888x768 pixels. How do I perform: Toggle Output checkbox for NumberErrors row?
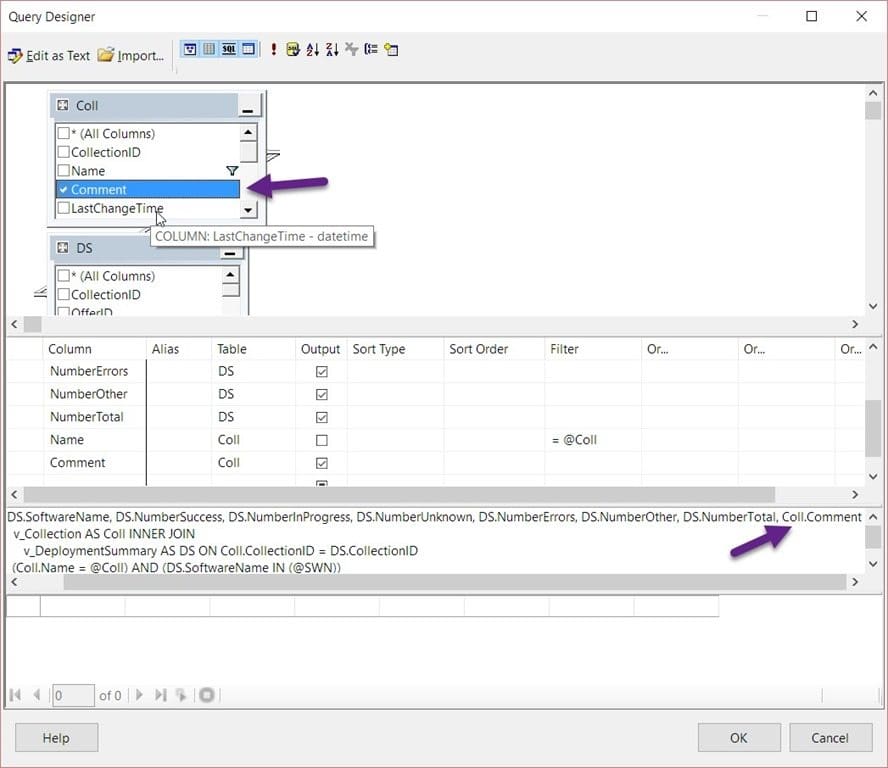pyautogui.click(x=322, y=372)
